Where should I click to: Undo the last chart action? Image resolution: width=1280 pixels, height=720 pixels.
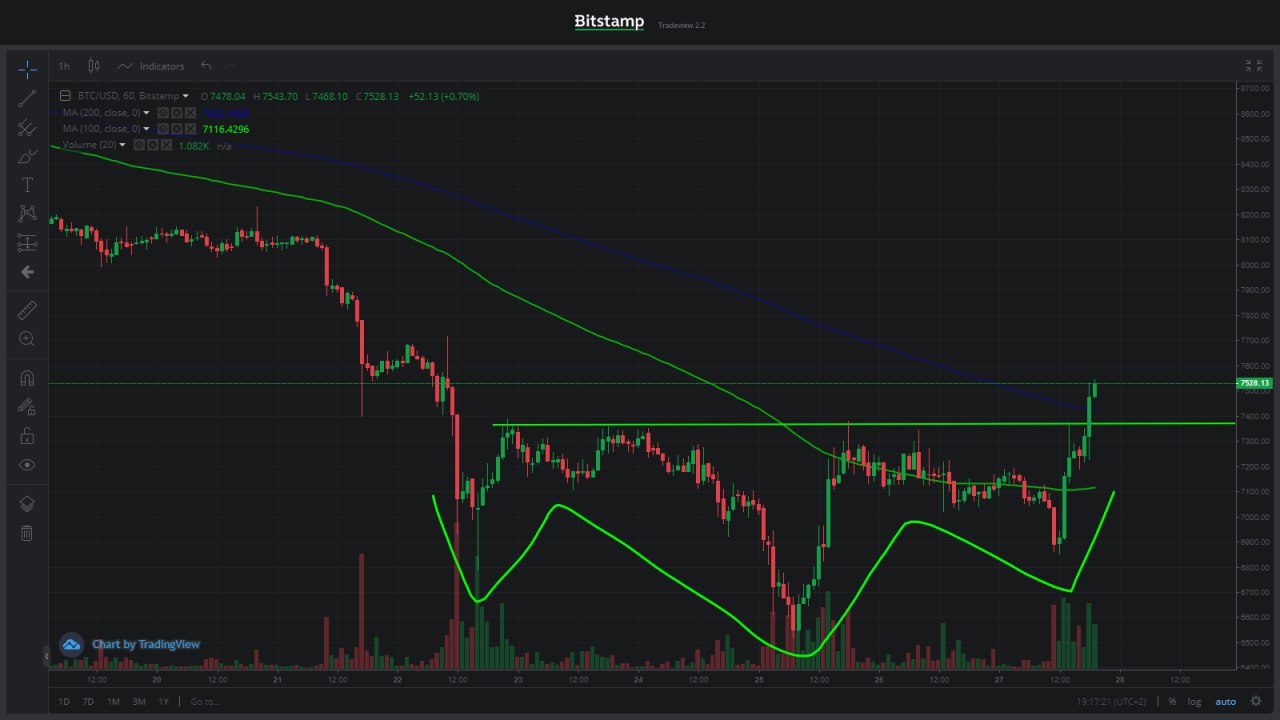tap(206, 66)
